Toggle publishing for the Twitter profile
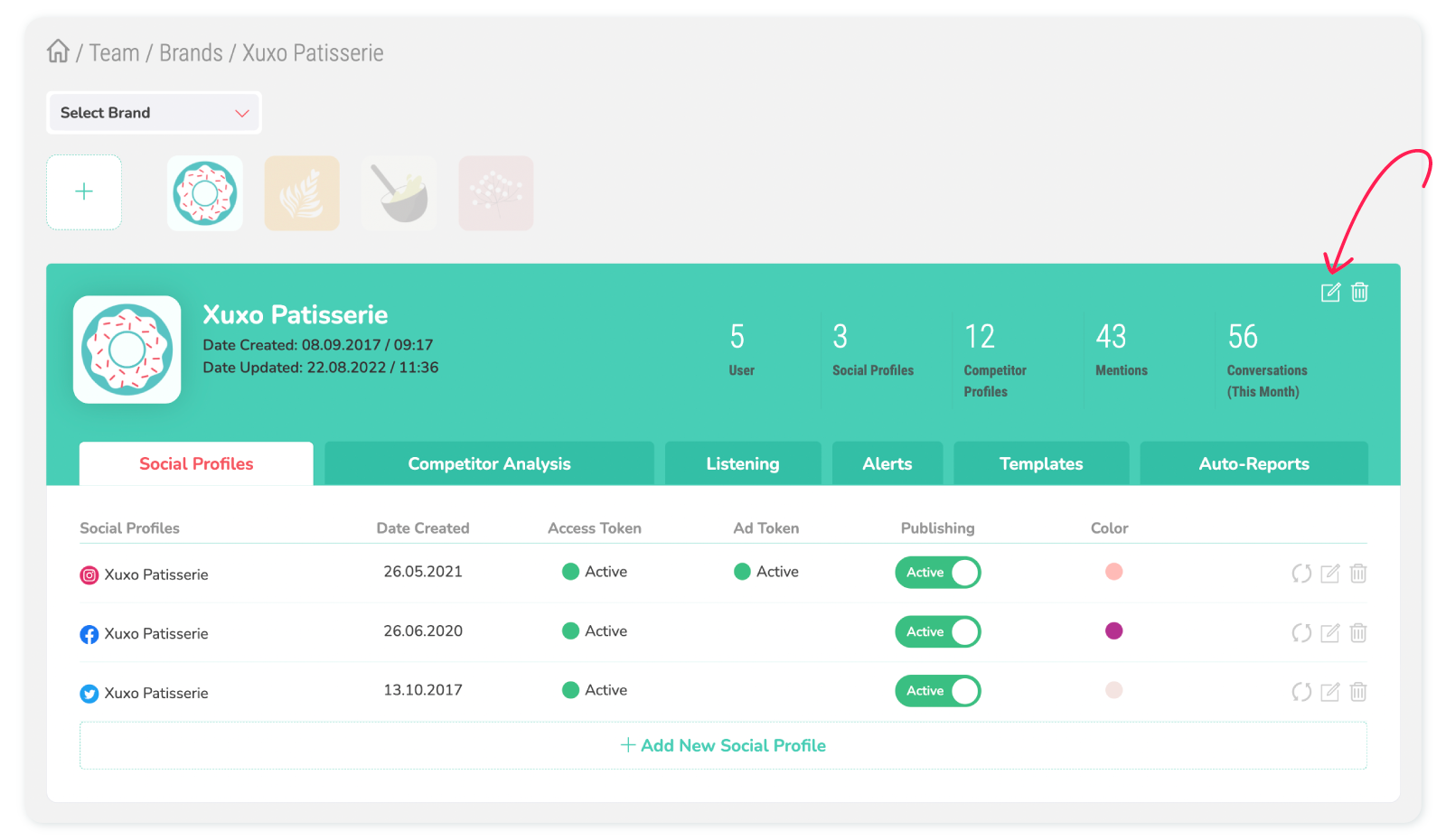The width and height of the screenshot is (1446, 840). pos(938,691)
